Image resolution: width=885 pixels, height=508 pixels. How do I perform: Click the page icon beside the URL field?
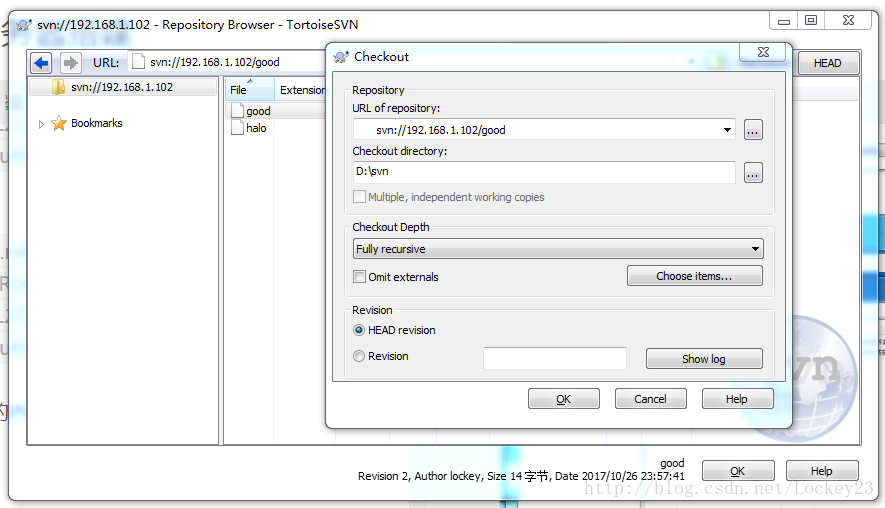[138, 62]
